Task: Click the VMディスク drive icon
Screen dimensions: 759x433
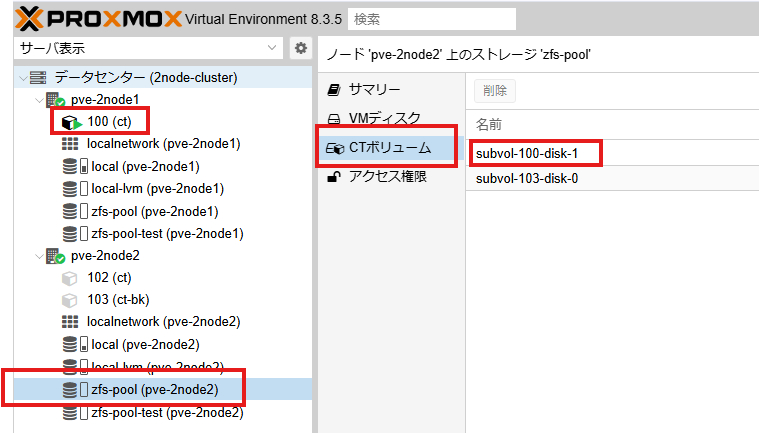Action: click(334, 119)
